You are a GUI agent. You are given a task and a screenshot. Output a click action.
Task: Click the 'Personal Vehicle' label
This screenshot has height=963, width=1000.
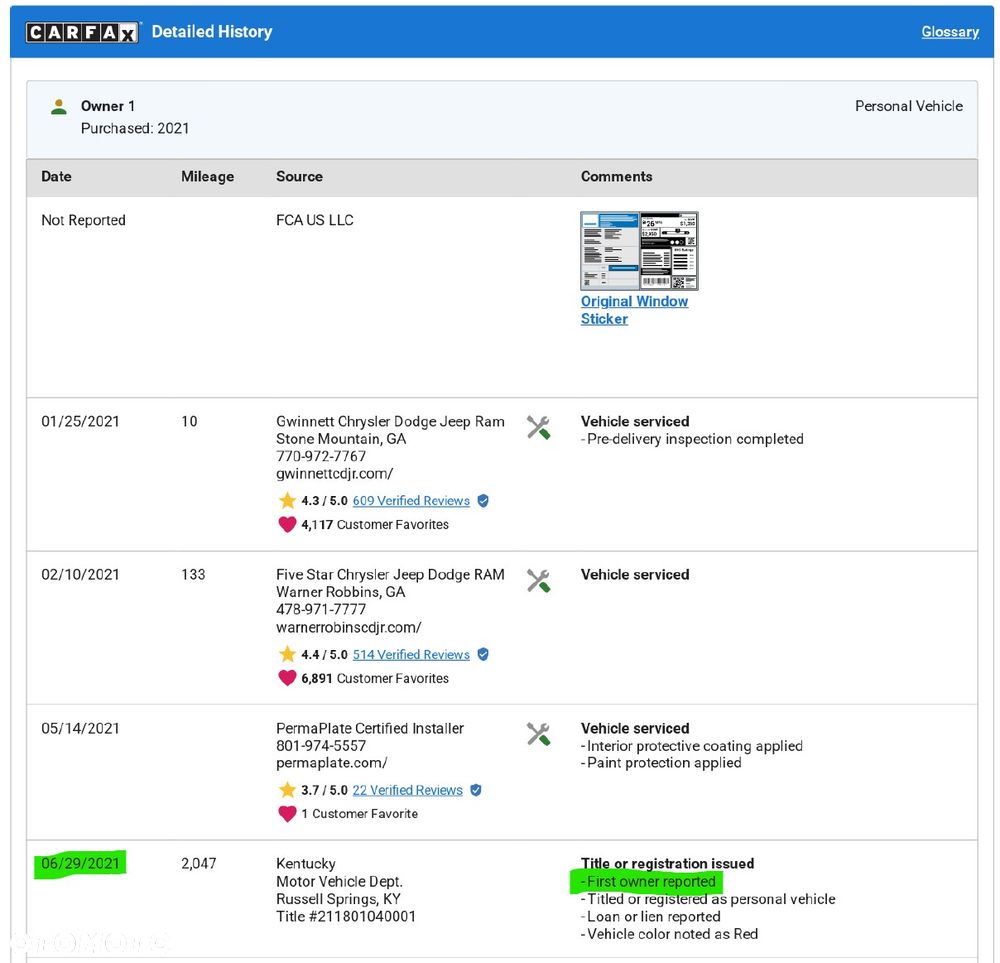(909, 107)
